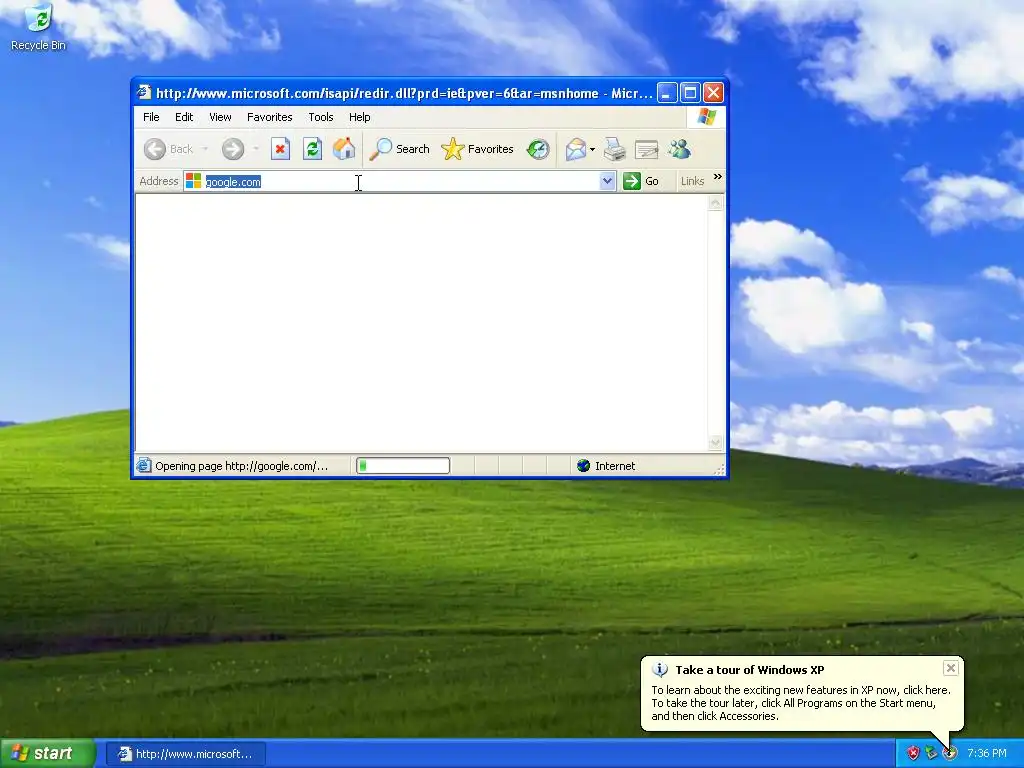Click the google.com address field

[x=402, y=182]
